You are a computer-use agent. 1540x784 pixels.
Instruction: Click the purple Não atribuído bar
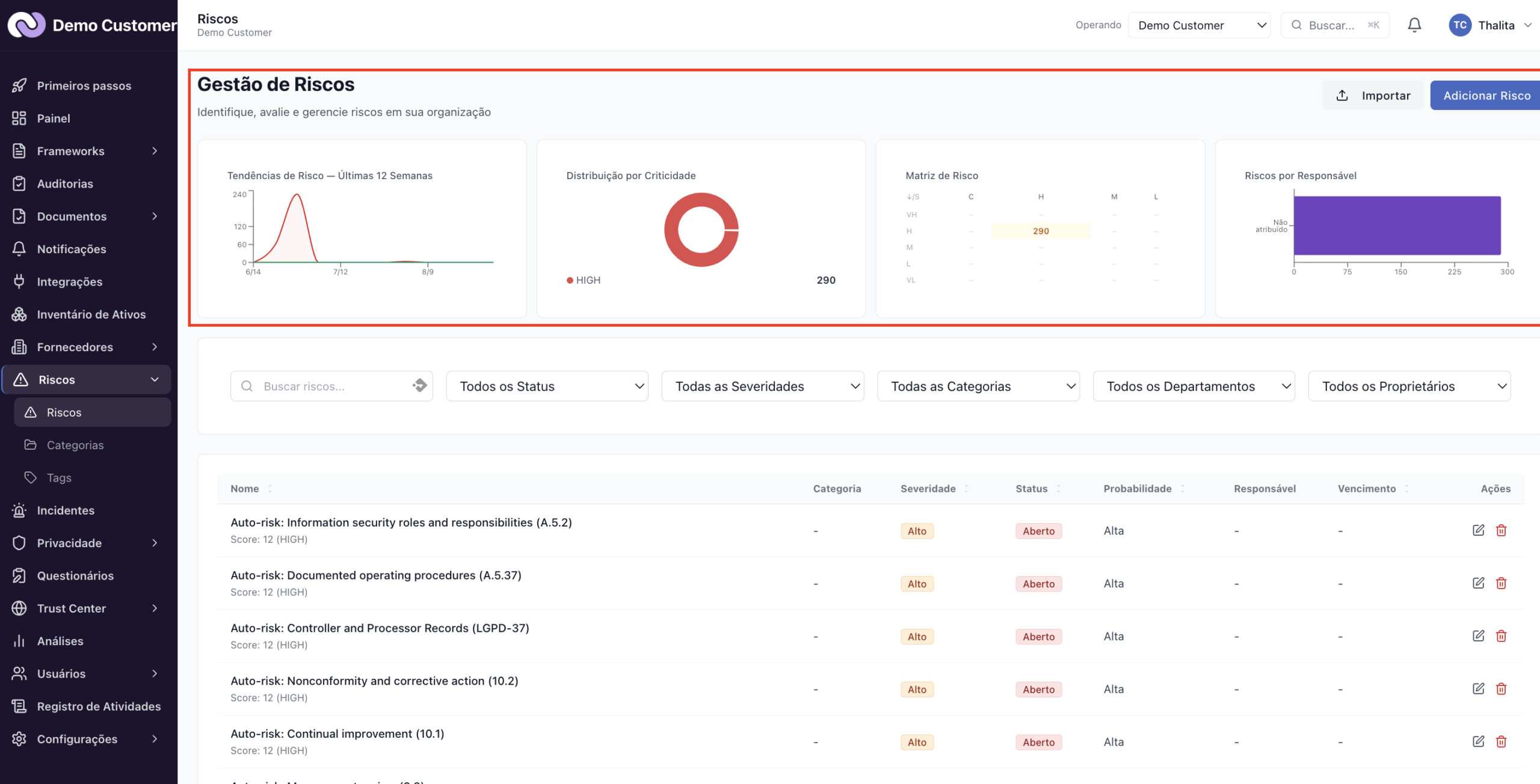pos(1397,225)
